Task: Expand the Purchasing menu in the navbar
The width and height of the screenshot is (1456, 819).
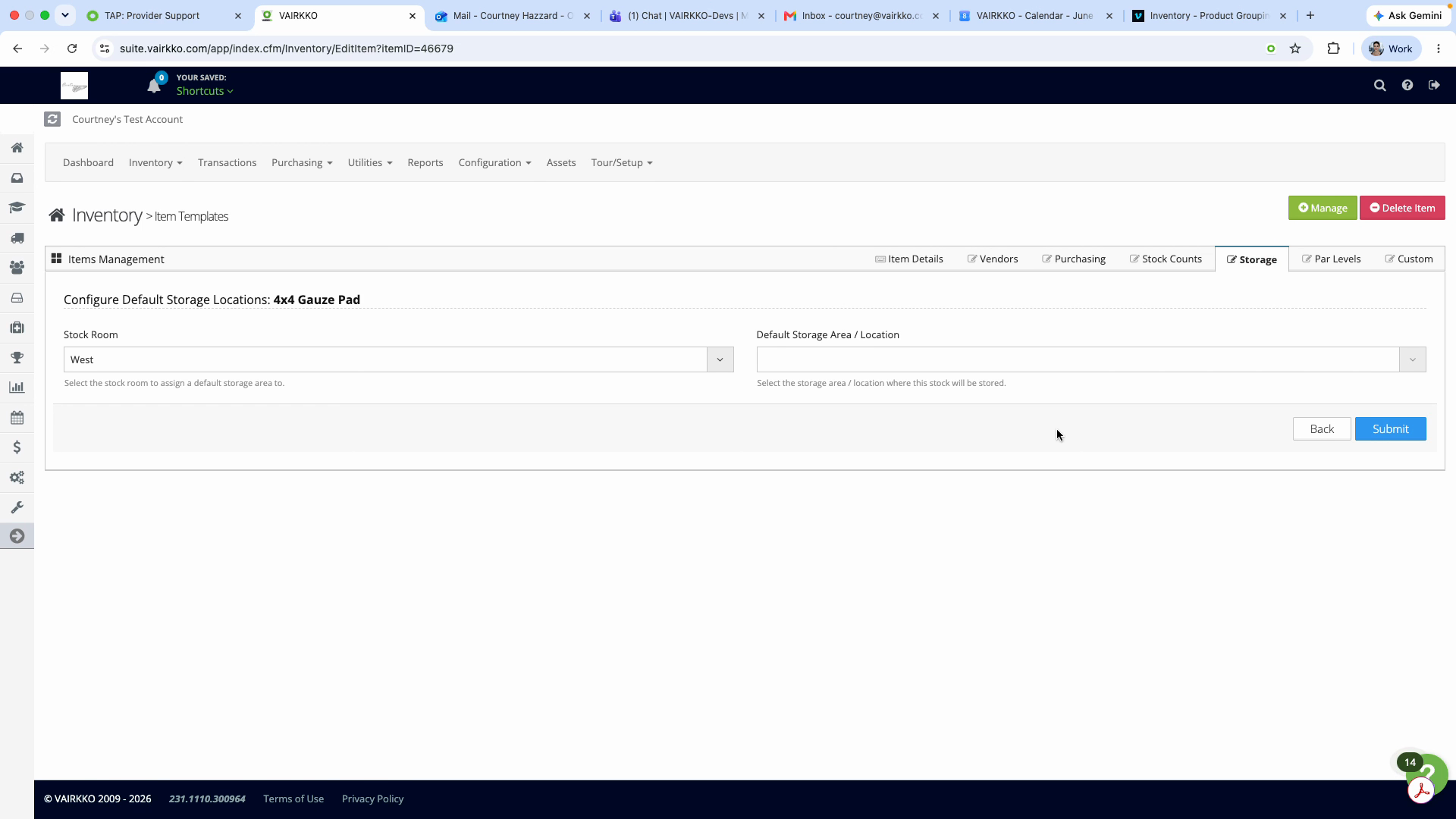Action: [x=302, y=162]
